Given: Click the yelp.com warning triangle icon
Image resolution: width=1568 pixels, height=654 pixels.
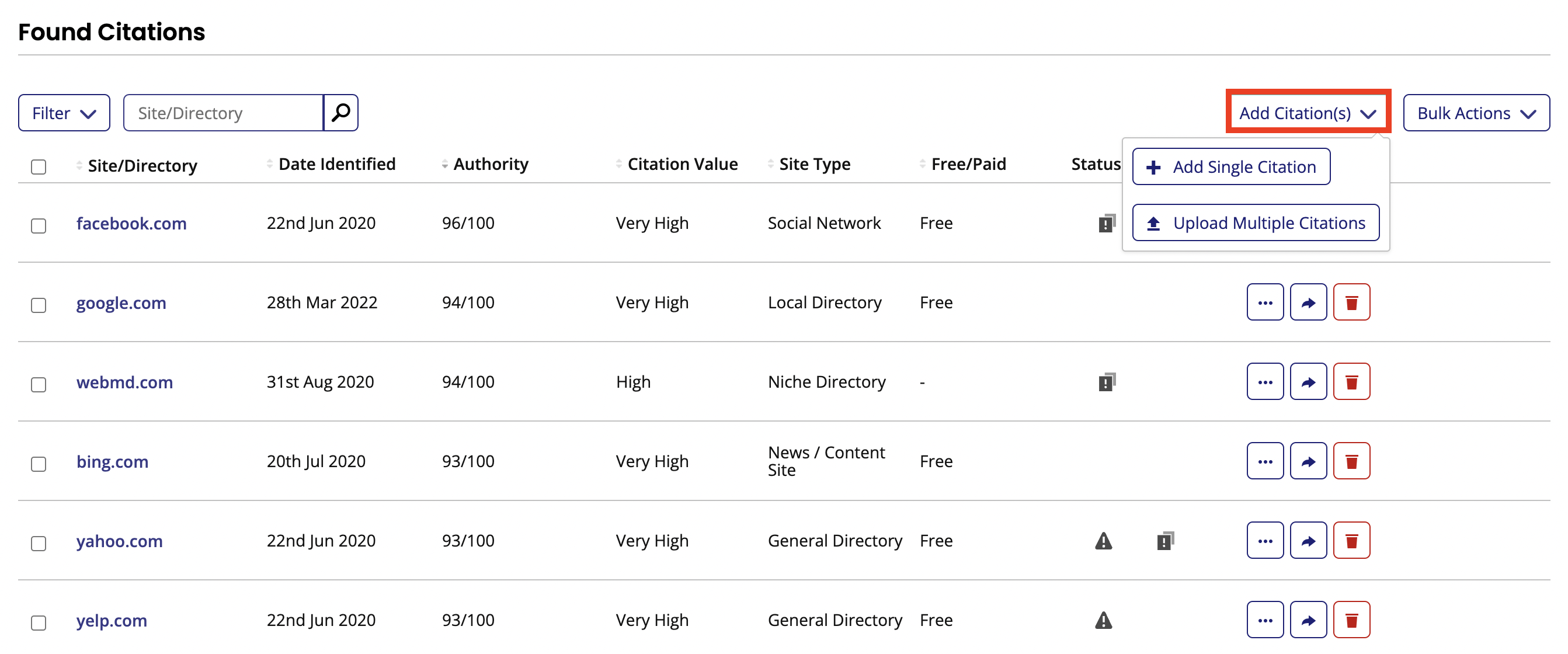Looking at the screenshot, I should [x=1103, y=621].
